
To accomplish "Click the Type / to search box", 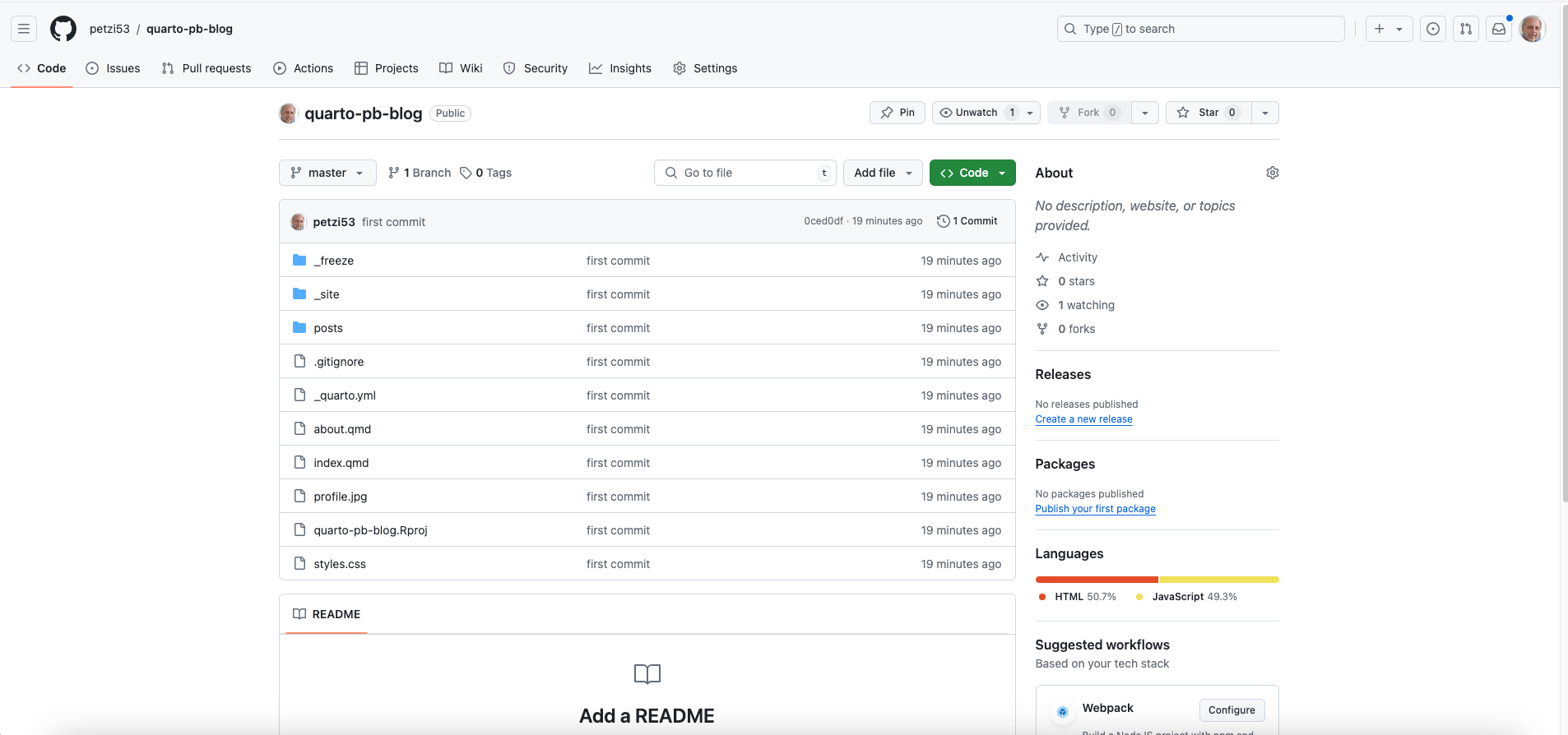I will [x=1201, y=29].
